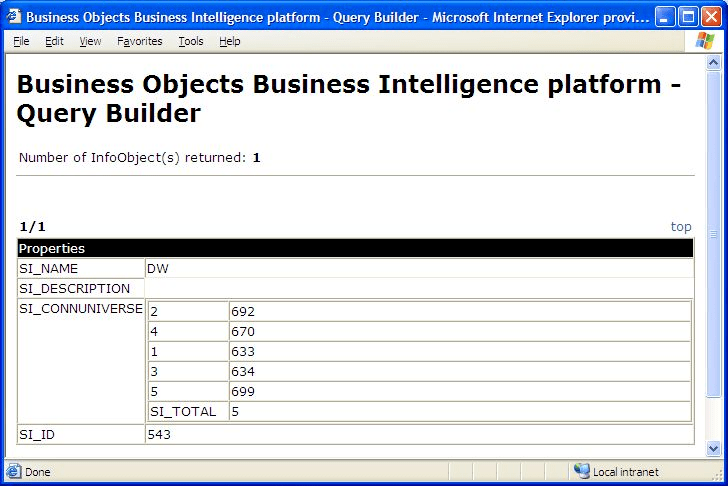728x486 pixels.
Task: Select the DW value cell
Action: click(x=420, y=268)
